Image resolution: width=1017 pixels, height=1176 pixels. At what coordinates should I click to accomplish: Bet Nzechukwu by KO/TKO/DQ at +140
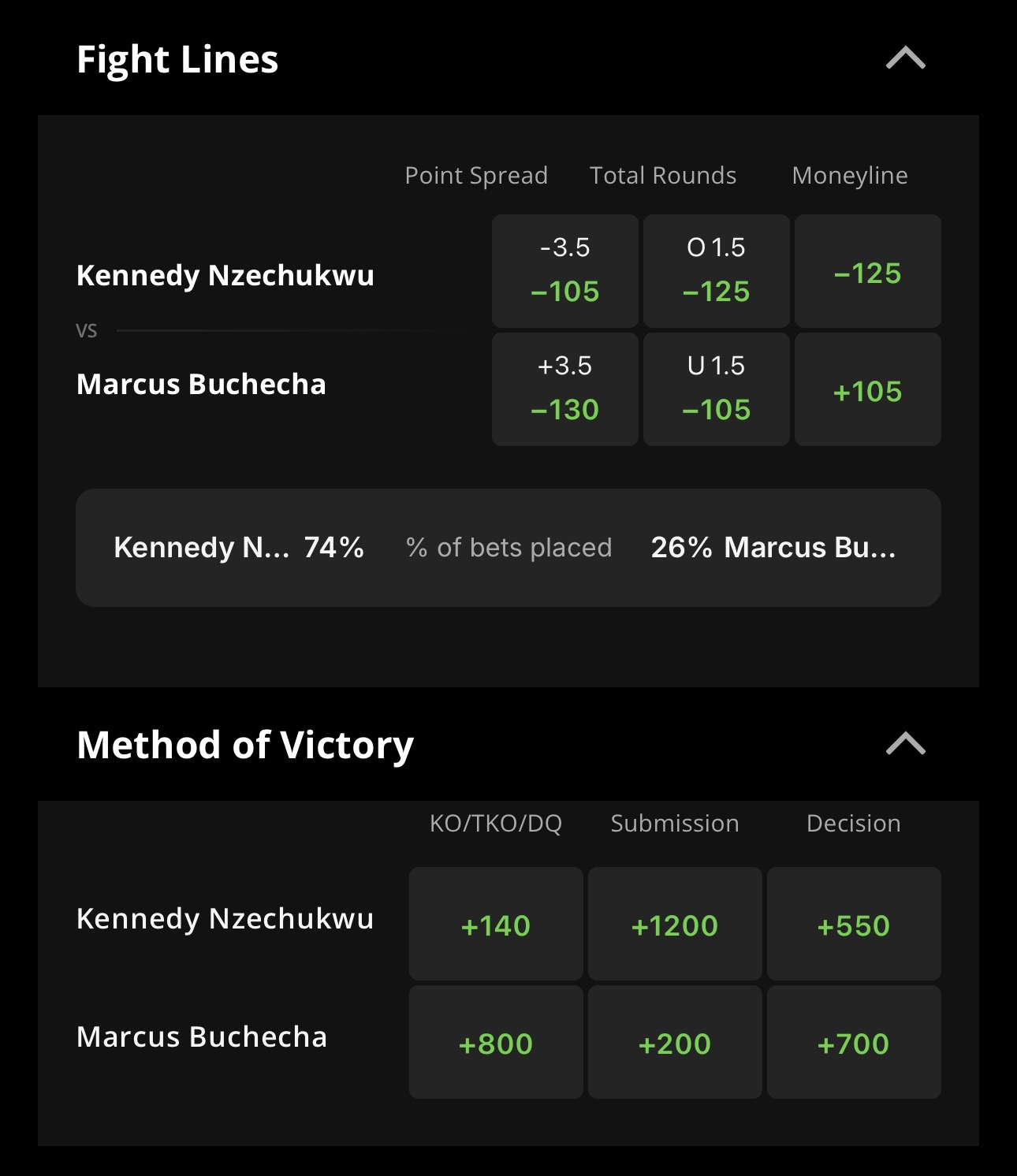496,924
